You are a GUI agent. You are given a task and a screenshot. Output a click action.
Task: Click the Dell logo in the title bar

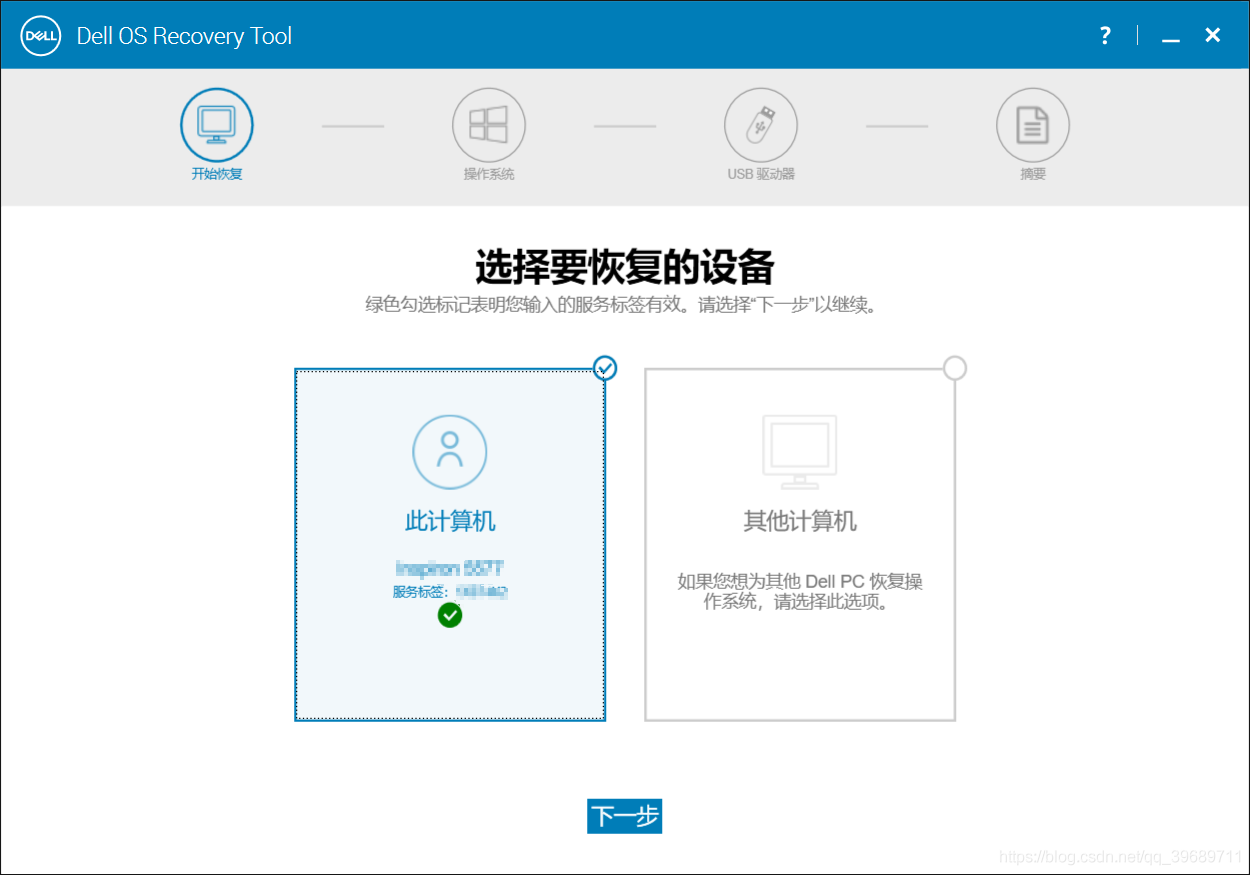pos(40,35)
